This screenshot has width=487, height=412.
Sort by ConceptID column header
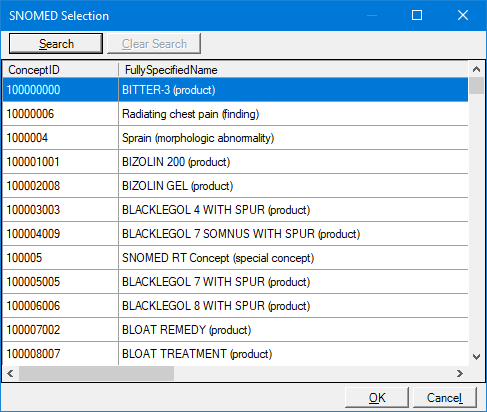pos(60,70)
